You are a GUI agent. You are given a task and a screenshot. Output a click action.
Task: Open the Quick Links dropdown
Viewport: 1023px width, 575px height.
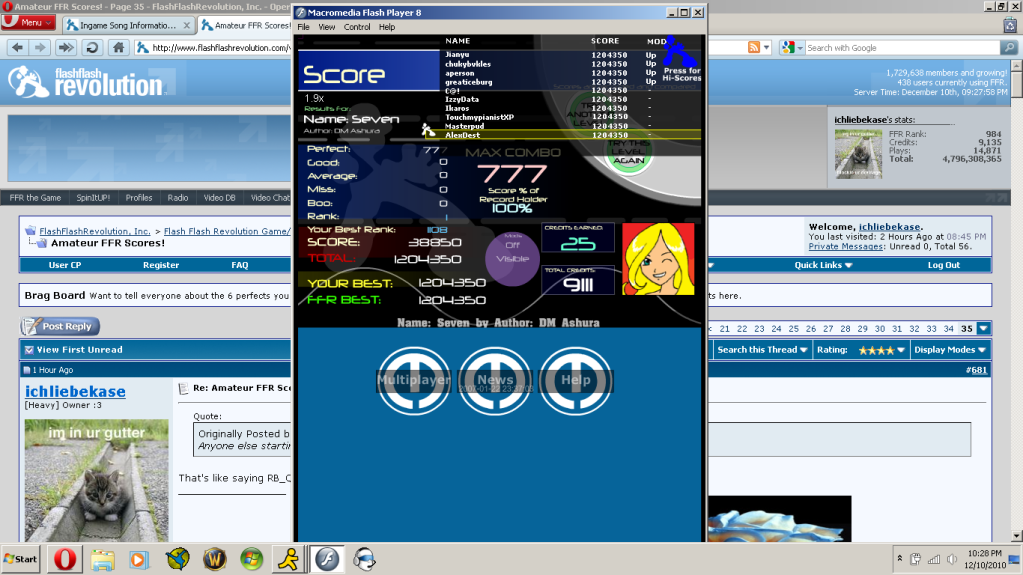point(823,265)
